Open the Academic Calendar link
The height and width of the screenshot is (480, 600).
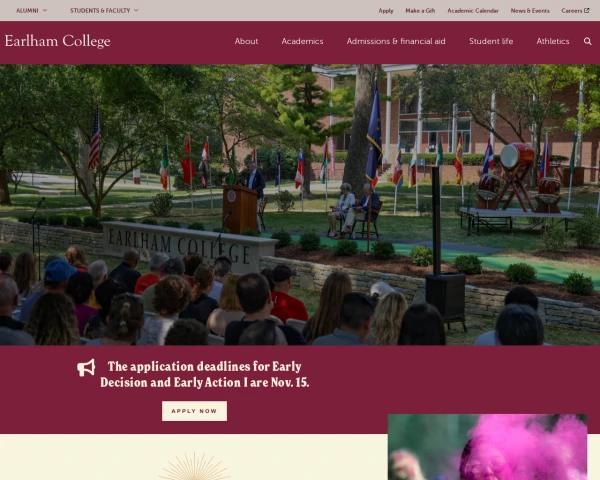tap(473, 11)
